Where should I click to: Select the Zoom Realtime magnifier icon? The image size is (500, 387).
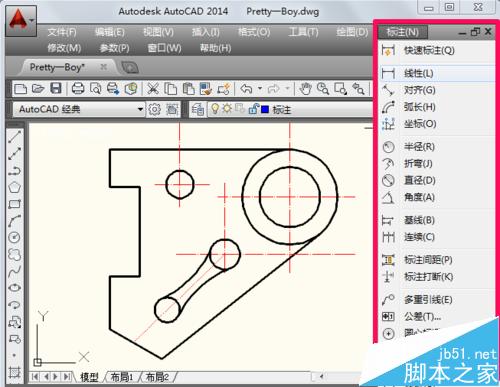323,89
